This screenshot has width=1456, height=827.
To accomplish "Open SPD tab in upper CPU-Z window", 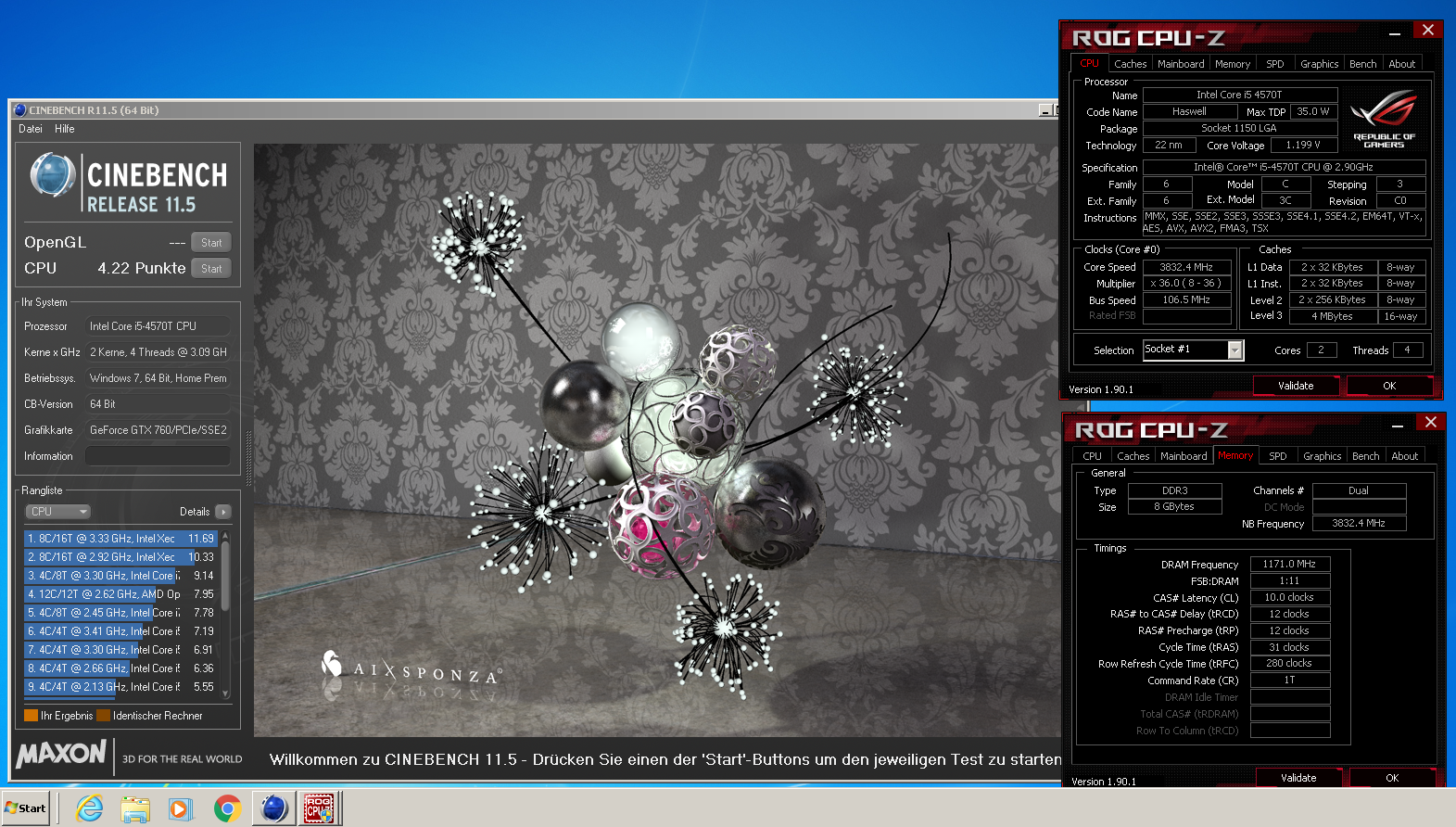I will tap(1275, 64).
